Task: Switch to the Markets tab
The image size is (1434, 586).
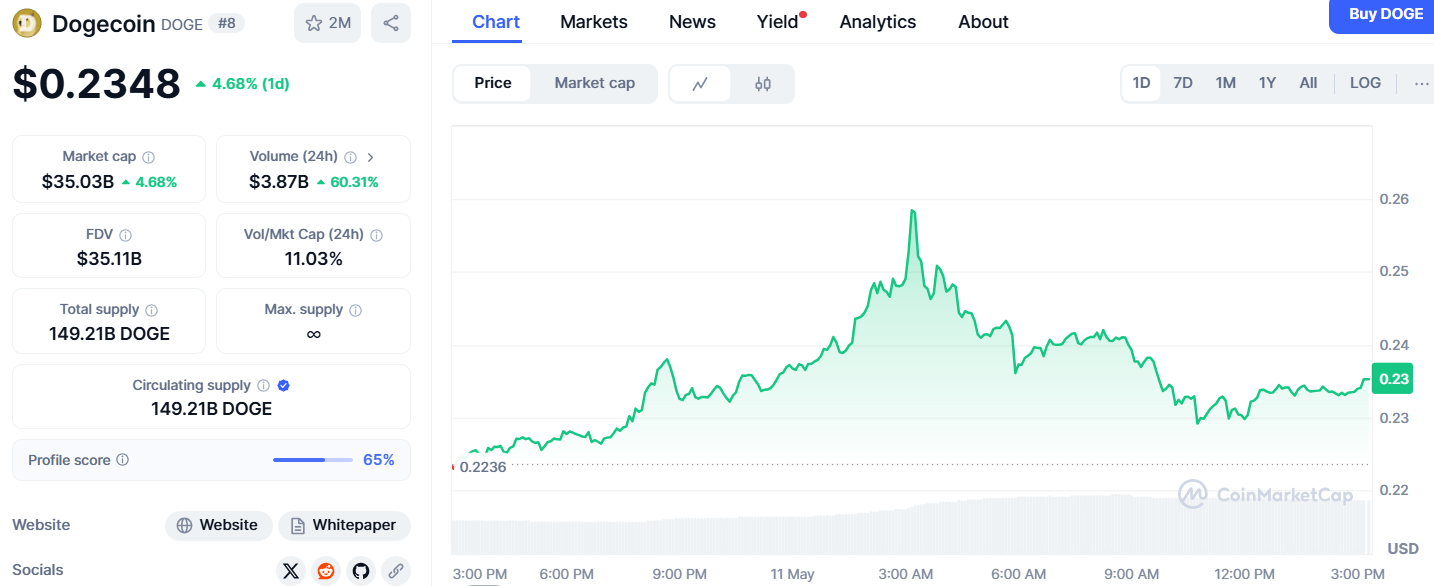Action: click(x=594, y=22)
